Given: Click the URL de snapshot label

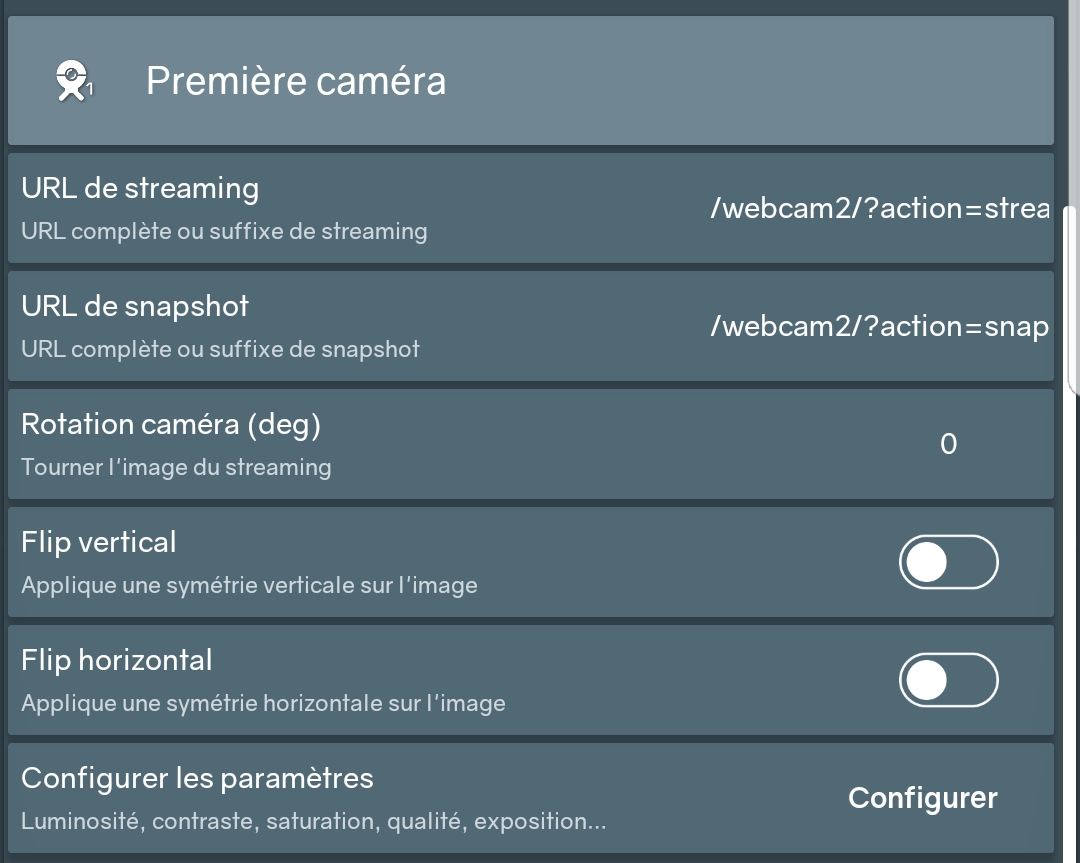Looking at the screenshot, I should point(135,306).
